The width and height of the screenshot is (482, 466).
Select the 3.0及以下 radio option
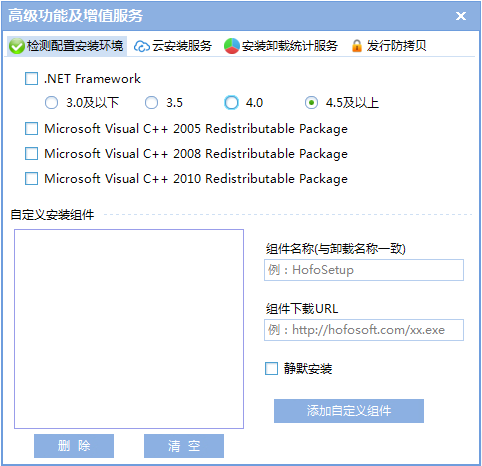[51, 103]
